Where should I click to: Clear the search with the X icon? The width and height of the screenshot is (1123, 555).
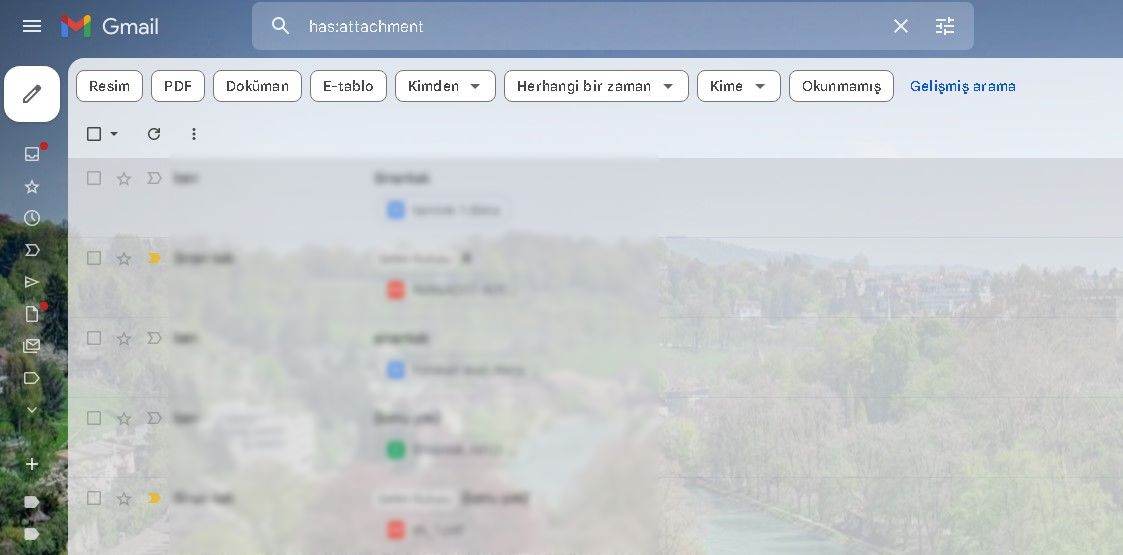pos(901,26)
